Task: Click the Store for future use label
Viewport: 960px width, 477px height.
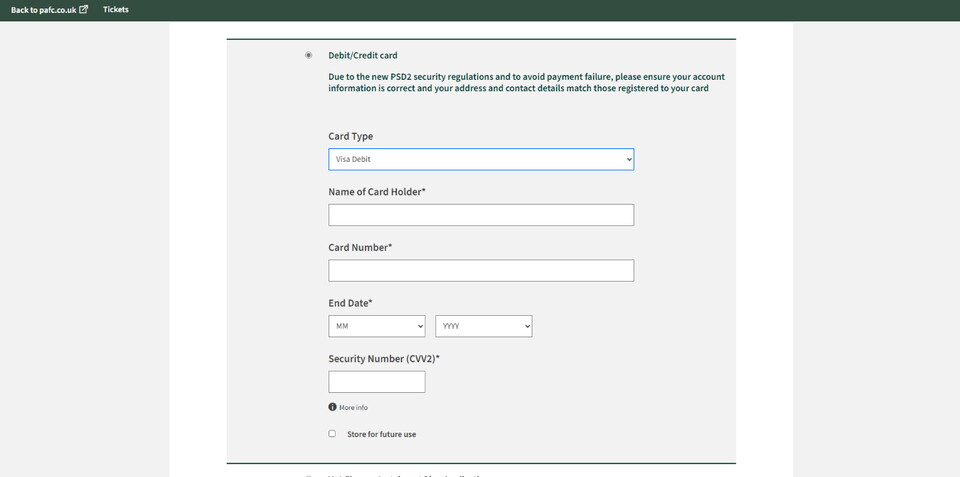Action: click(381, 434)
